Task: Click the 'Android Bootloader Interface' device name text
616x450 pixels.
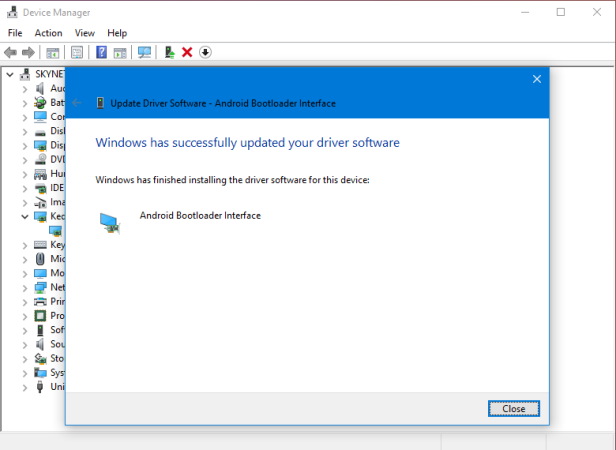Action: pyautogui.click(x=200, y=215)
